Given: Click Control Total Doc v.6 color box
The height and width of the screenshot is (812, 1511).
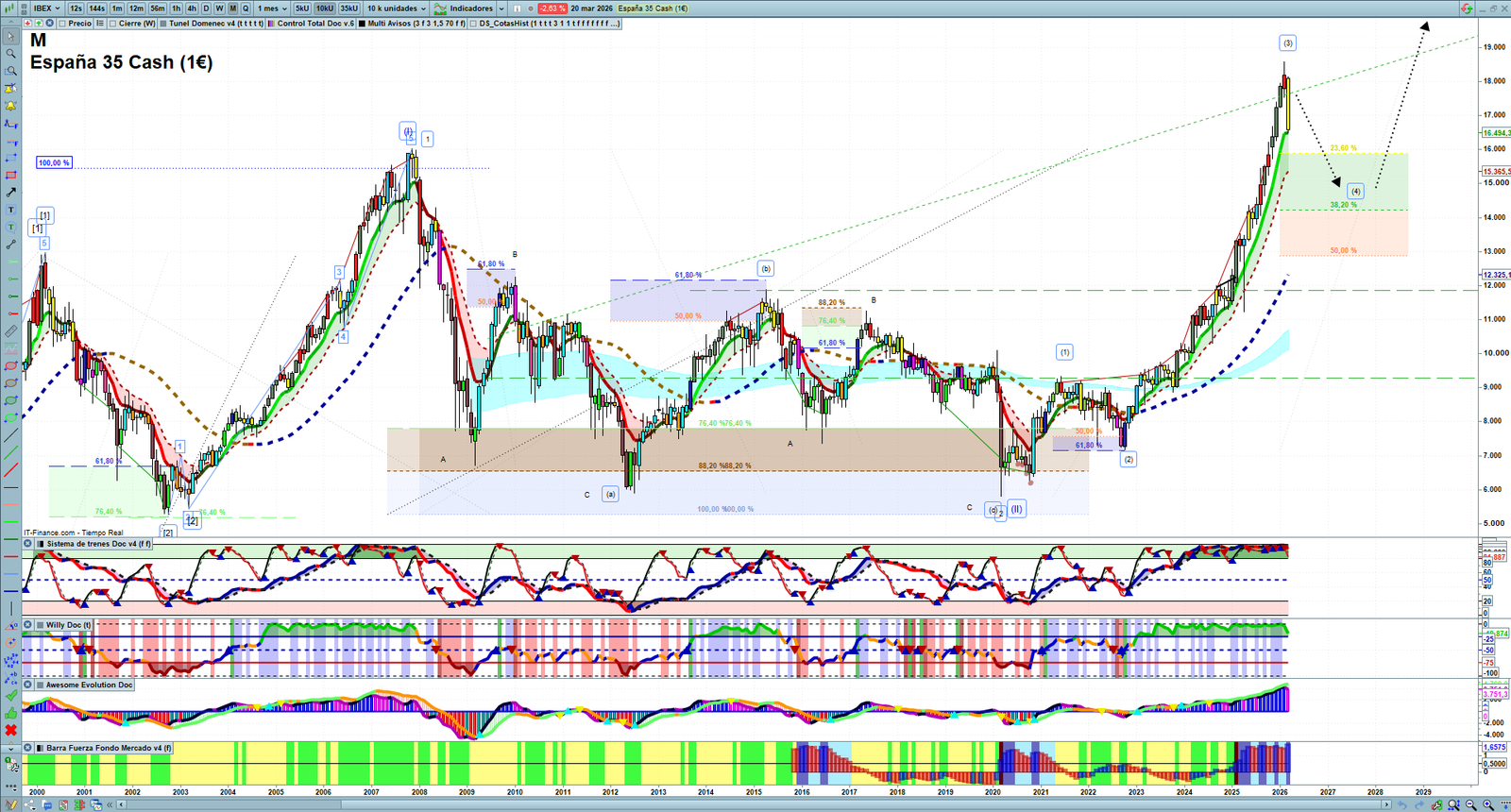Looking at the screenshot, I should [272, 24].
